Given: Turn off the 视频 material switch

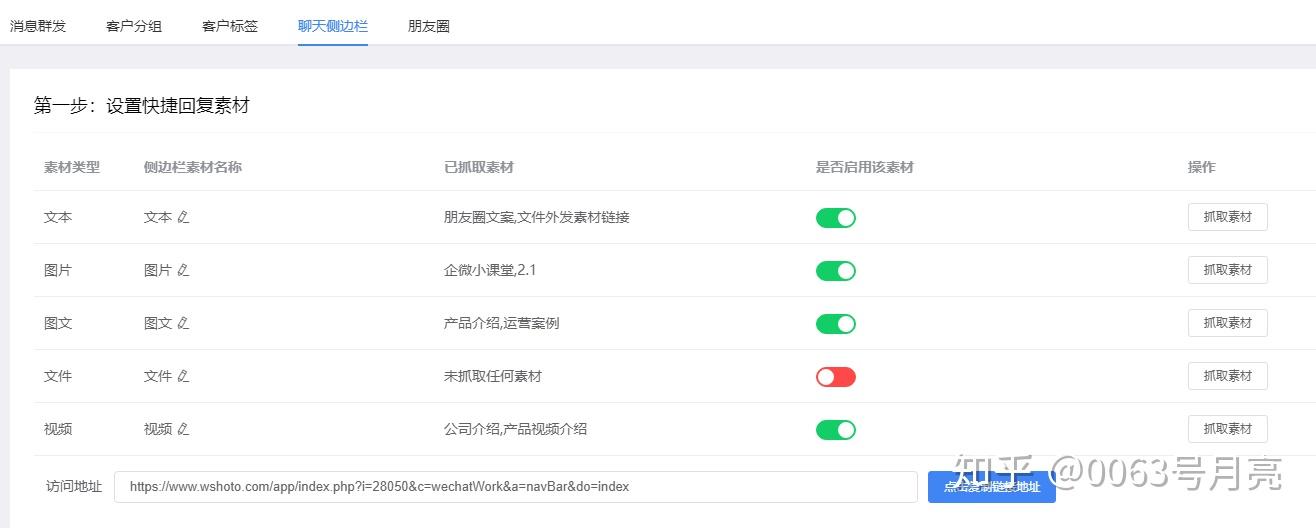Looking at the screenshot, I should (x=835, y=429).
